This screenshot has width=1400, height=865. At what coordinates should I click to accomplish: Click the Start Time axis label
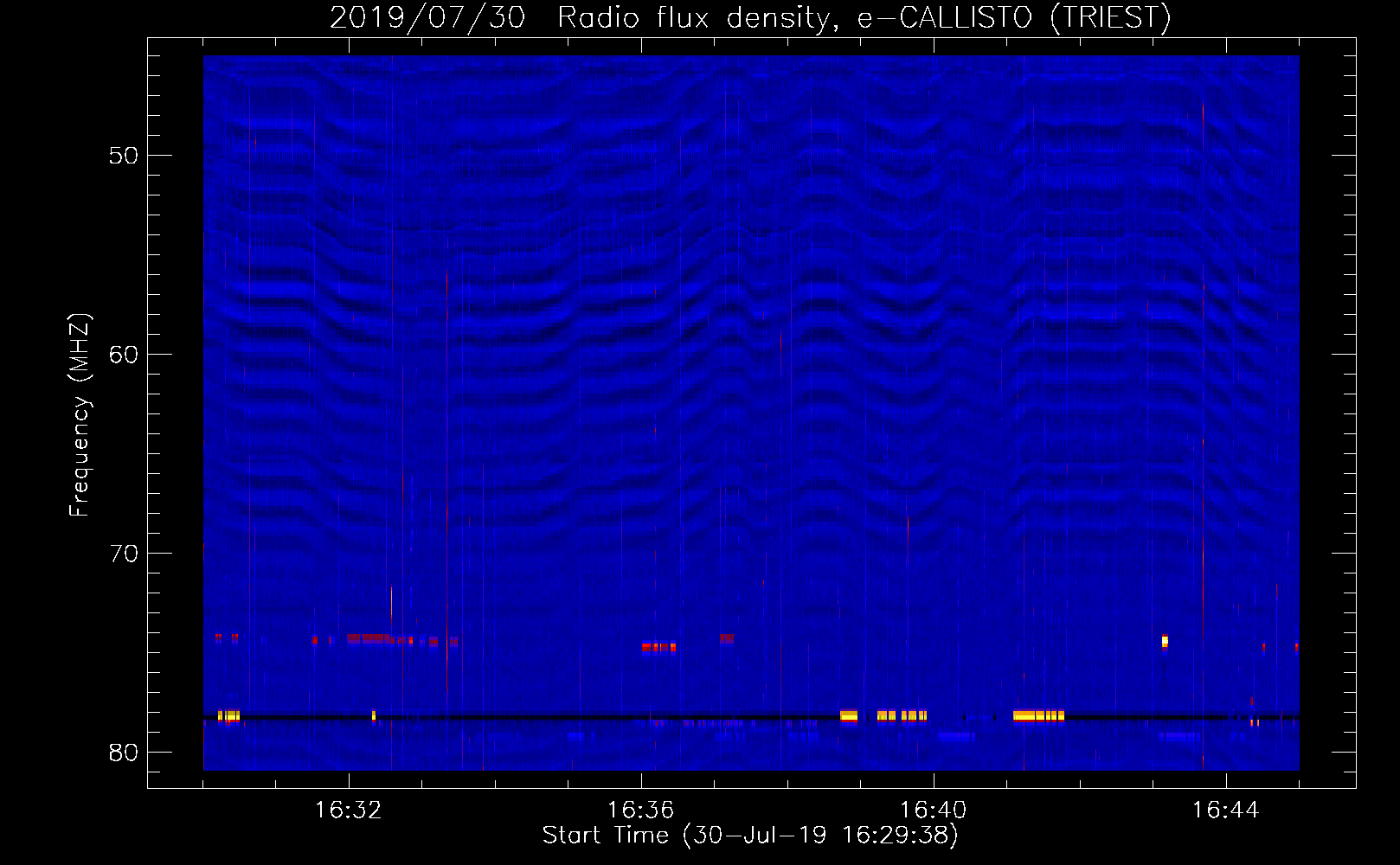point(750,836)
